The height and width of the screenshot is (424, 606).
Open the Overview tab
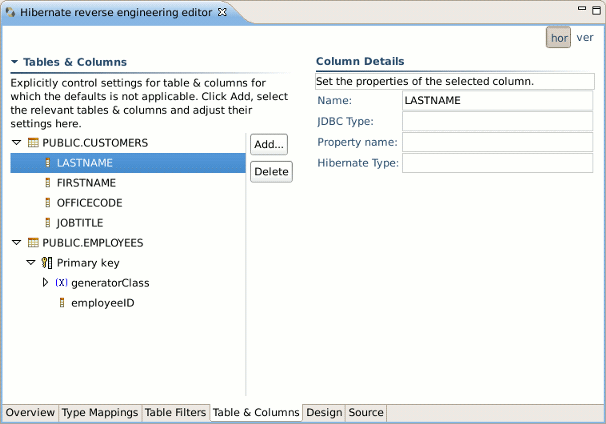coord(30,412)
